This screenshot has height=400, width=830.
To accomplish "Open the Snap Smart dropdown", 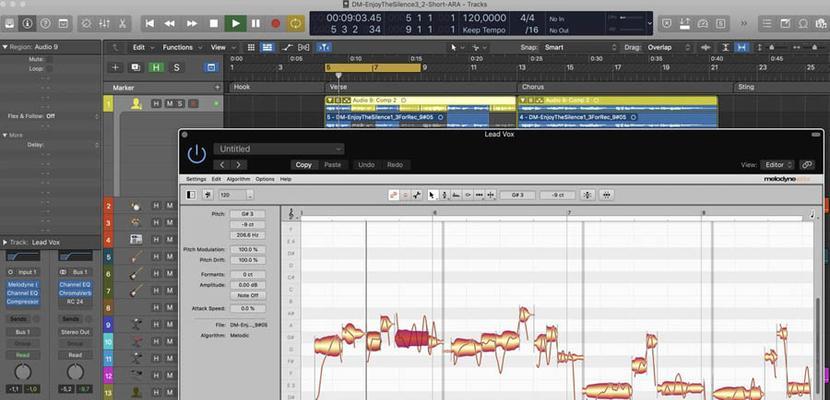I will [x=580, y=48].
